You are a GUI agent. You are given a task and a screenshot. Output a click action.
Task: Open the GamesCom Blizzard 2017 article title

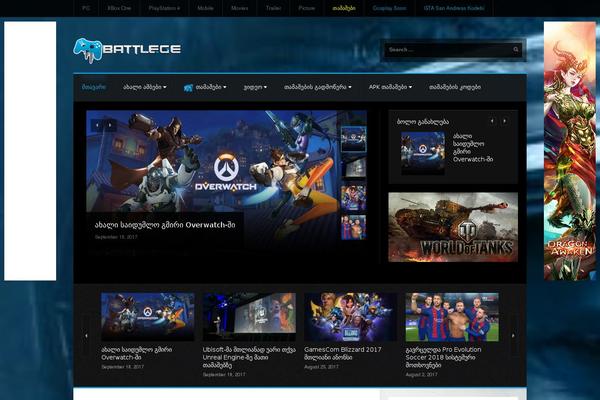tap(343, 353)
